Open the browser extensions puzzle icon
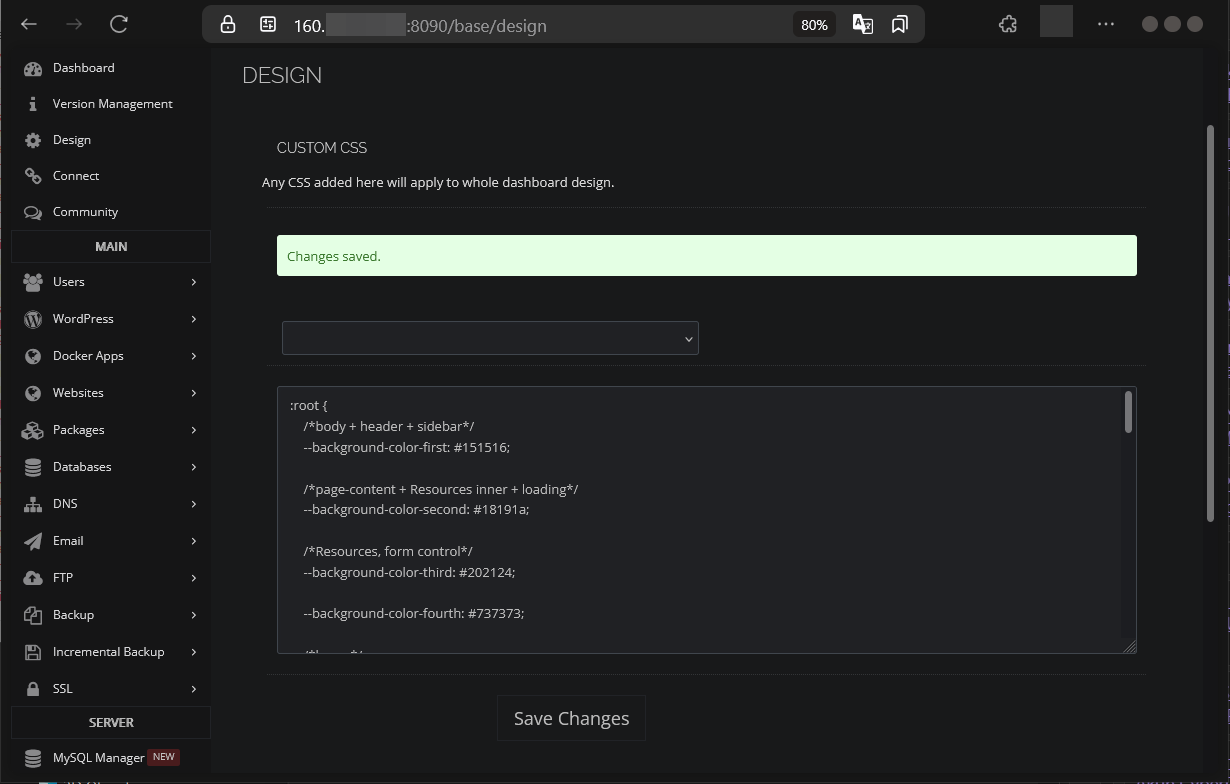This screenshot has height=784, width=1230. tap(1008, 24)
